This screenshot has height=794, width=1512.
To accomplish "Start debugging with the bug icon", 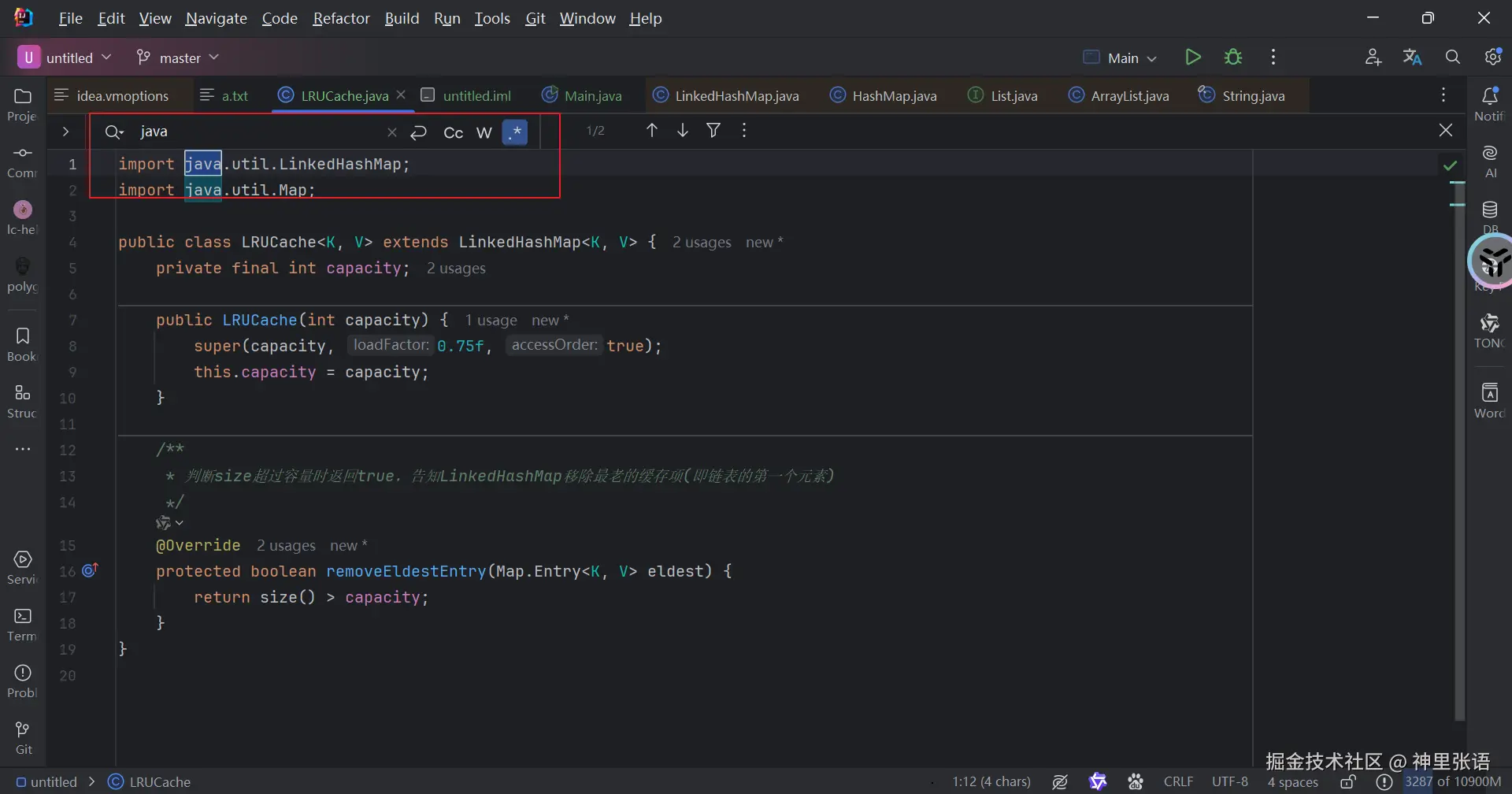I will [x=1233, y=58].
